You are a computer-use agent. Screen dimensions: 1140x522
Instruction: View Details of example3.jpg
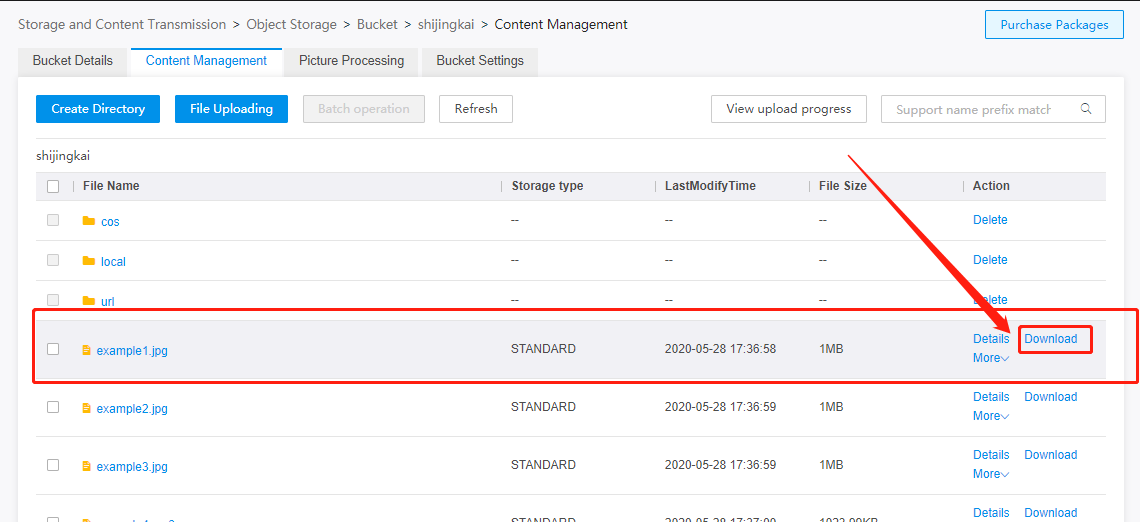point(991,455)
